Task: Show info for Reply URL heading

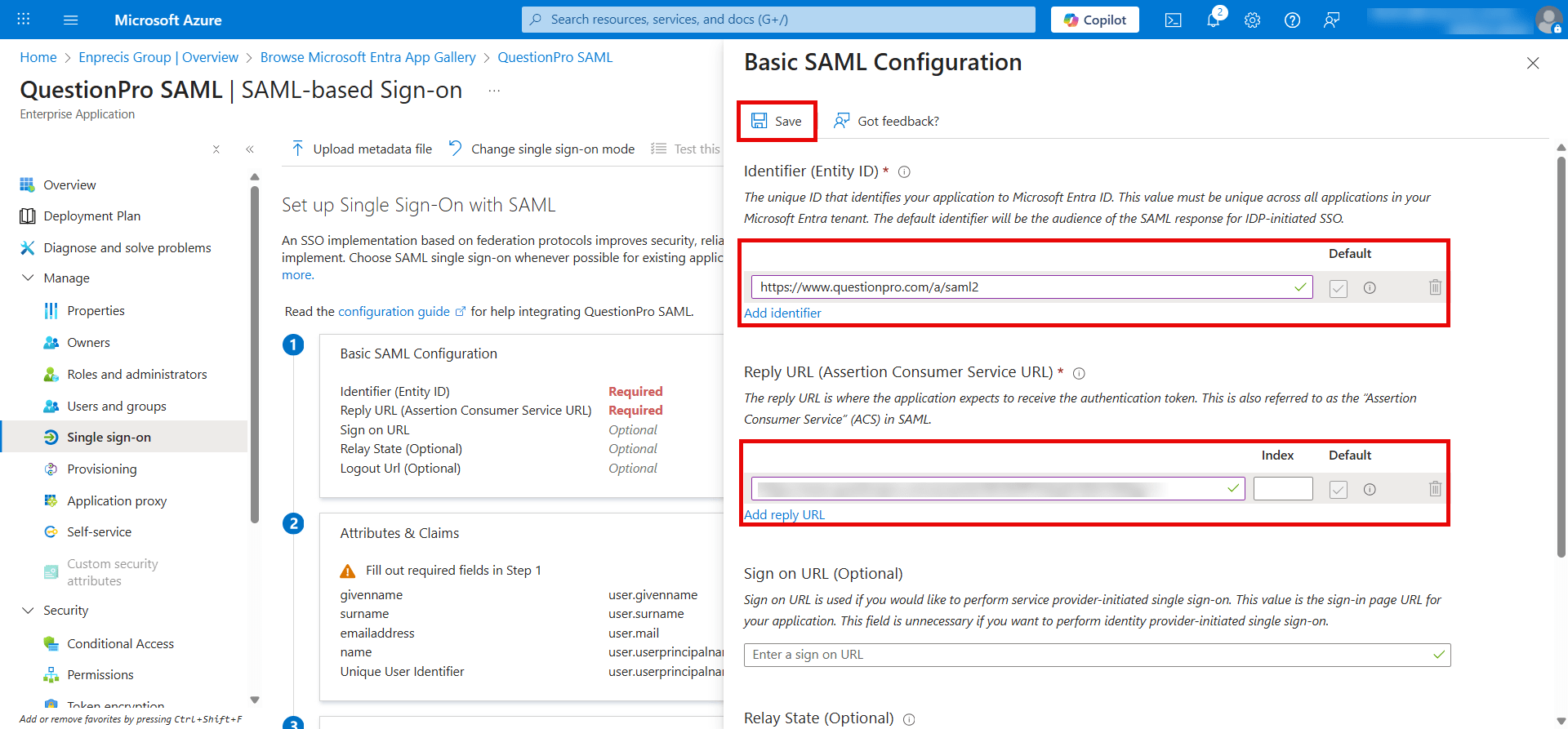Action: click(x=1079, y=373)
